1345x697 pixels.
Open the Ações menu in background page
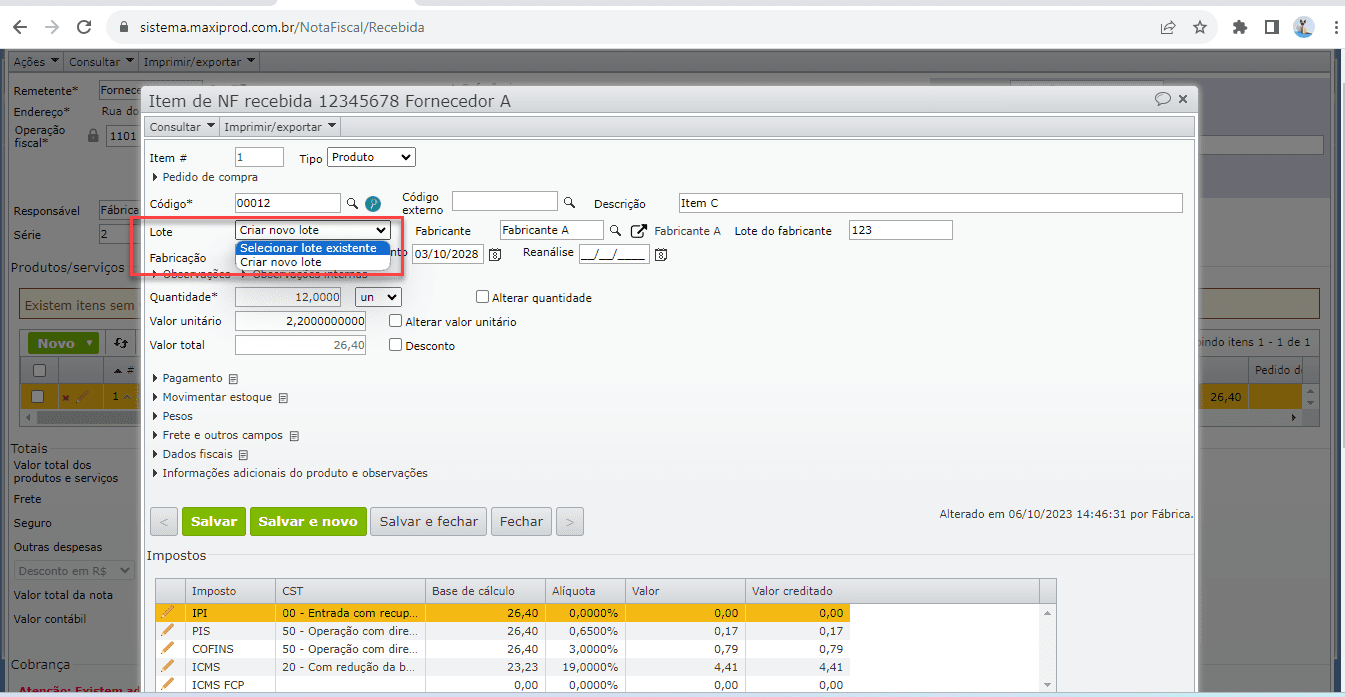36,62
